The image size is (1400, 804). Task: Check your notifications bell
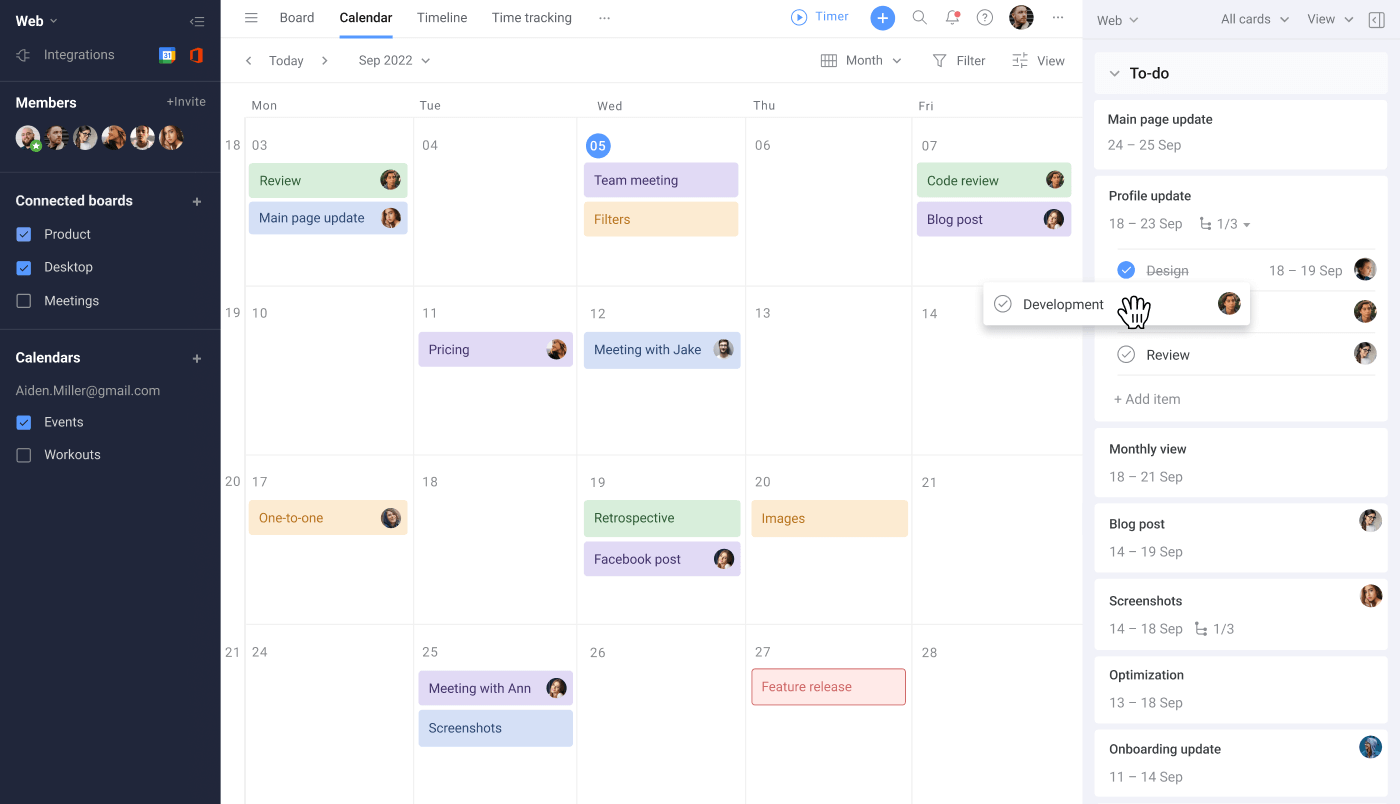point(951,17)
